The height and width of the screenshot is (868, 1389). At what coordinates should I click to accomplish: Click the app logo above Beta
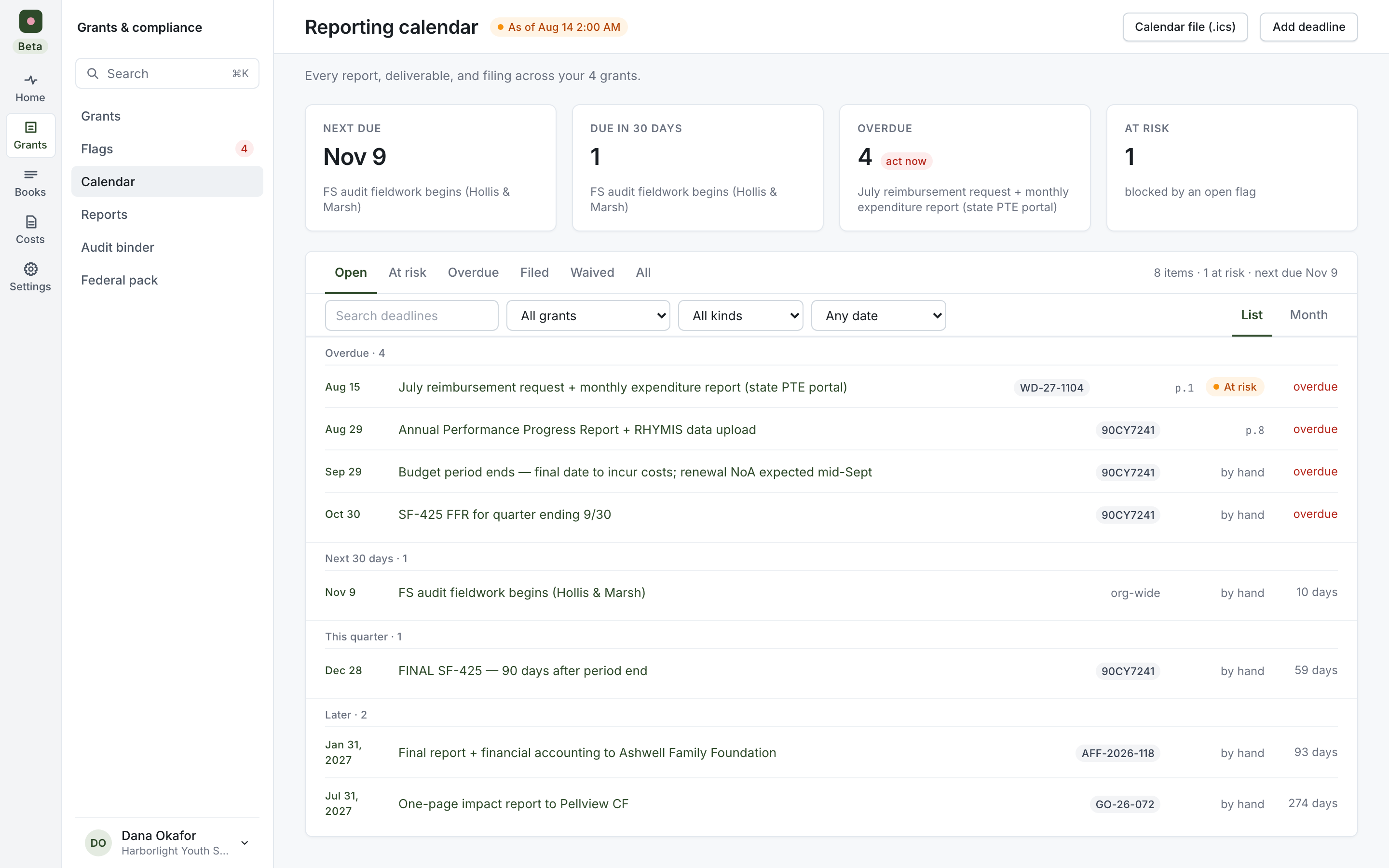[30, 21]
